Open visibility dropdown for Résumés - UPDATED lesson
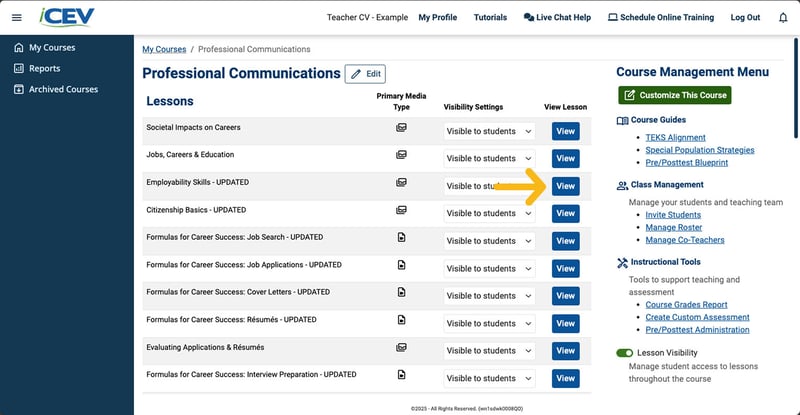The image size is (800, 415). click(x=489, y=323)
